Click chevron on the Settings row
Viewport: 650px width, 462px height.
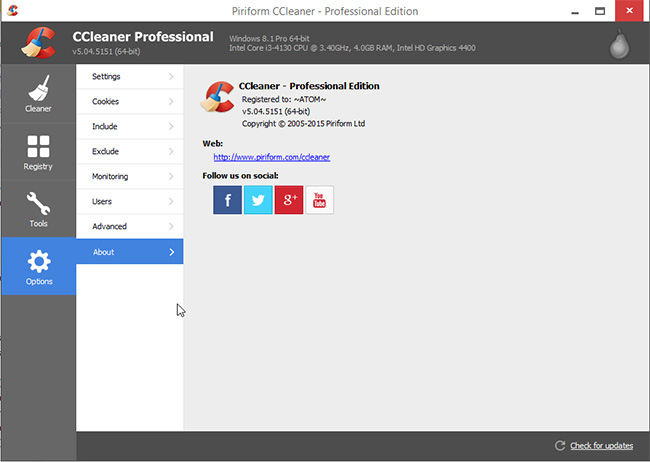coord(171,77)
